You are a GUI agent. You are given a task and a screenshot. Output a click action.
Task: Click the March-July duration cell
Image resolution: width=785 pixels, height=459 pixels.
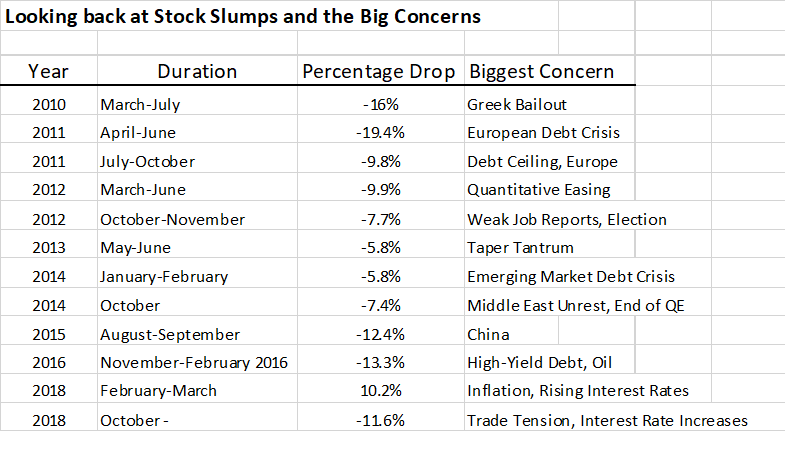[140, 104]
